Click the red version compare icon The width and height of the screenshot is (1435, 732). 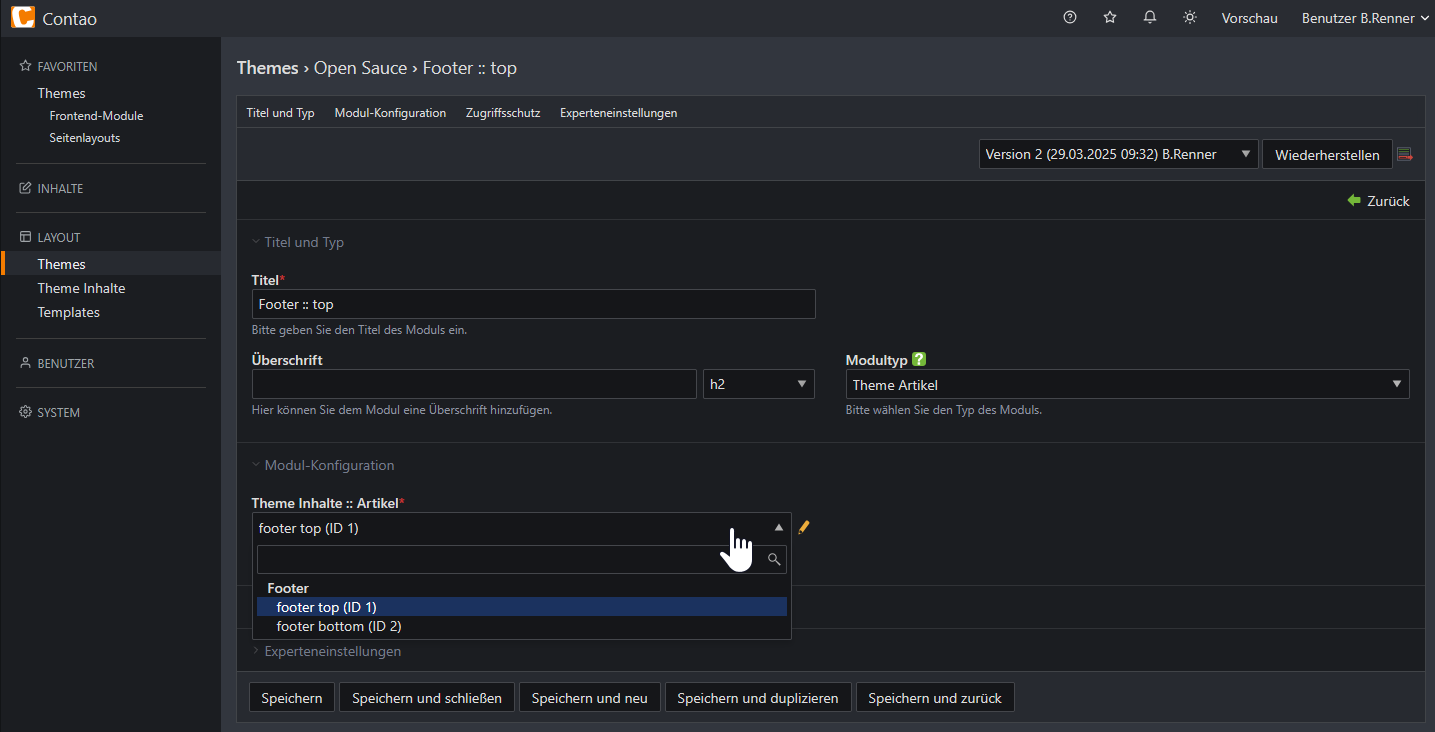pyautogui.click(x=1405, y=154)
